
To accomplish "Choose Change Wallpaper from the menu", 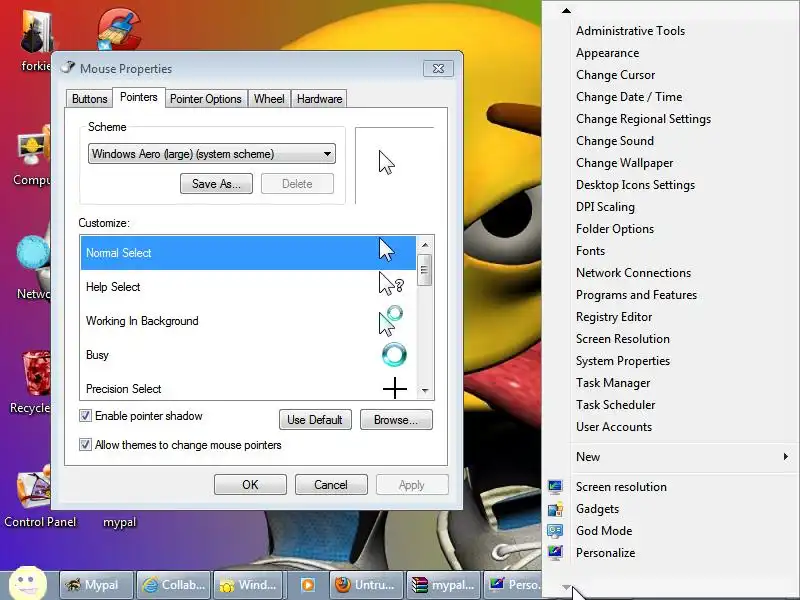I will click(x=624, y=163).
